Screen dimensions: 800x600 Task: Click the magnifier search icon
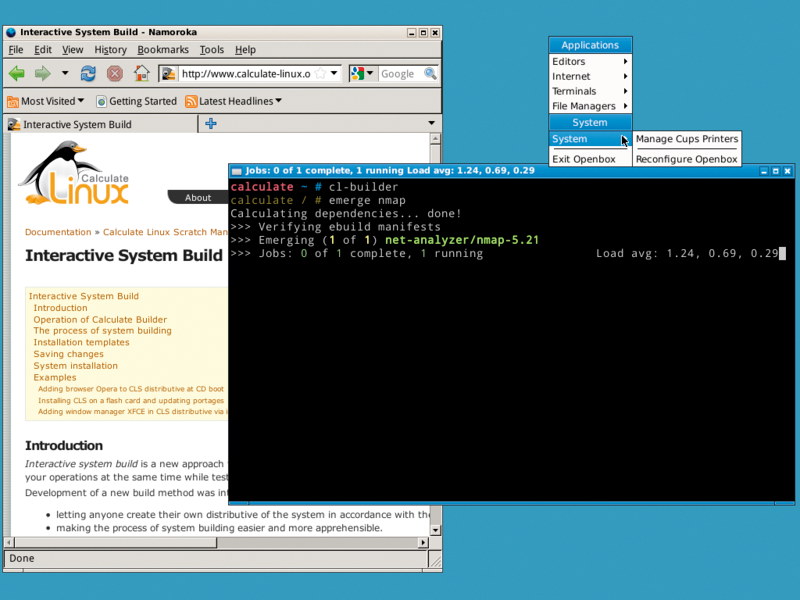[431, 74]
